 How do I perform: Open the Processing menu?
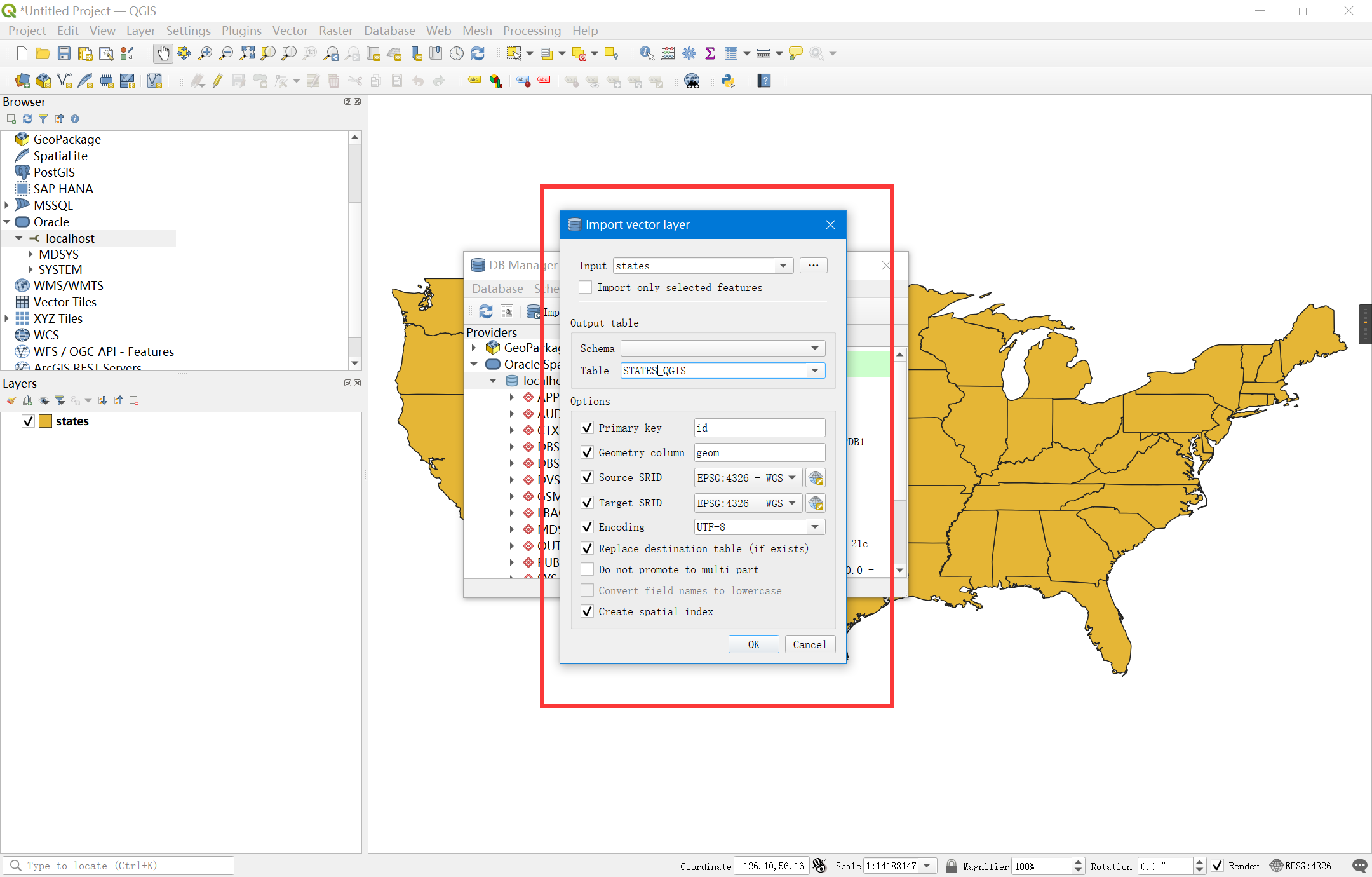532,31
